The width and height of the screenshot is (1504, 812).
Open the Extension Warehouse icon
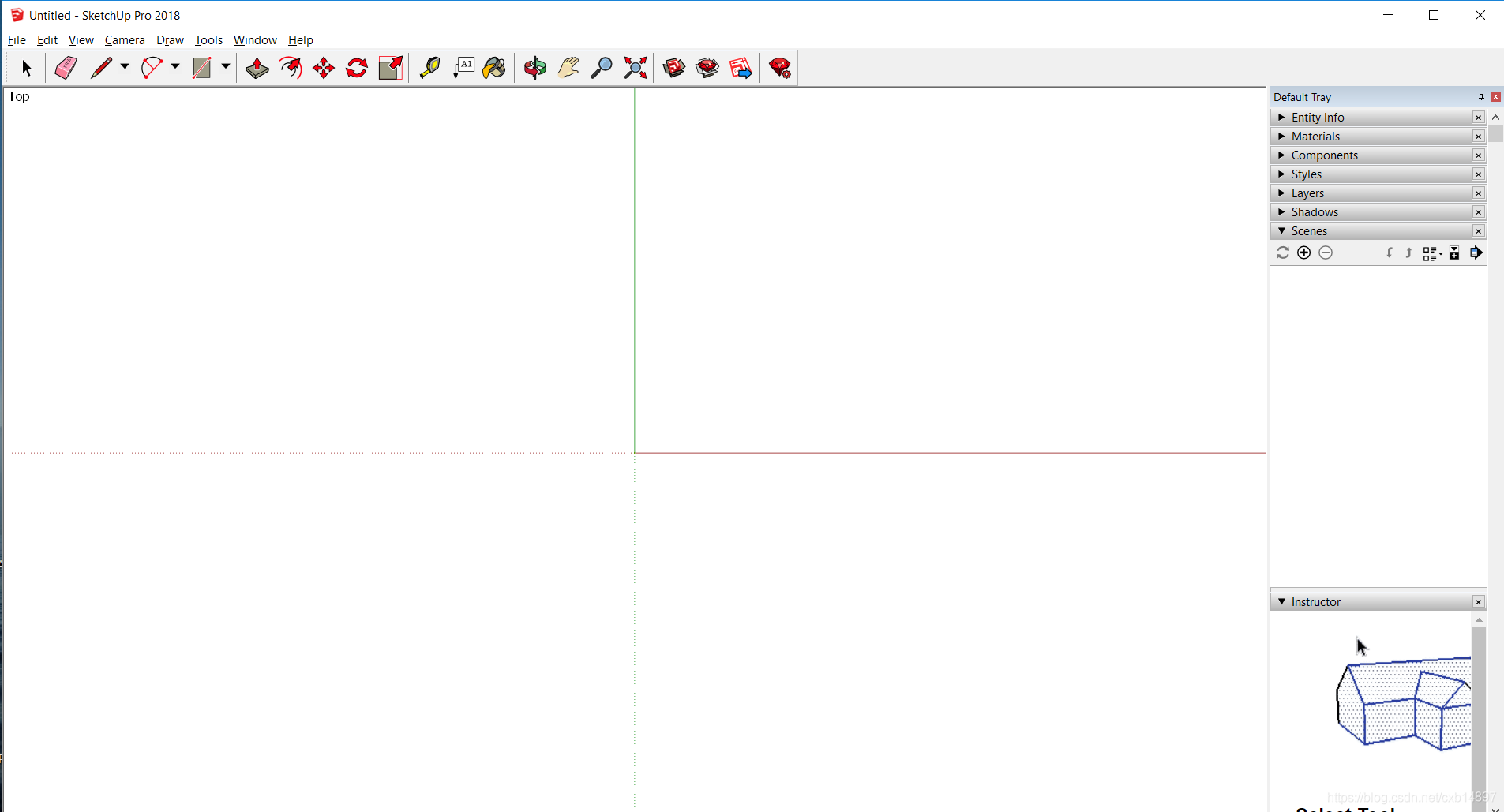[707, 68]
